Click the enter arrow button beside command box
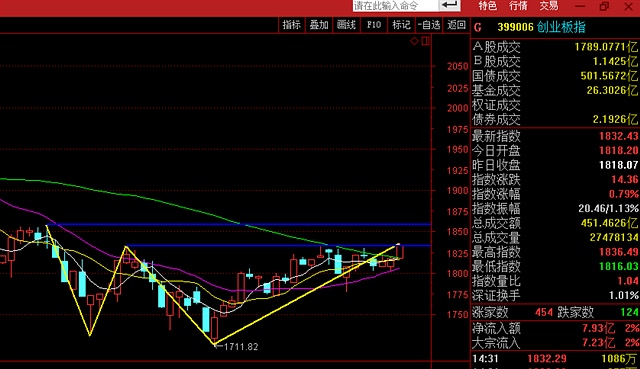The image size is (640, 369). (449, 5)
